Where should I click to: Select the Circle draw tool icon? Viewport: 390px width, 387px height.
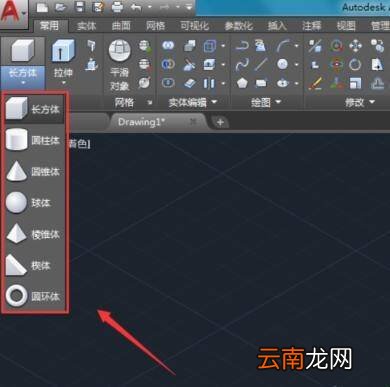pyautogui.click(x=282, y=64)
